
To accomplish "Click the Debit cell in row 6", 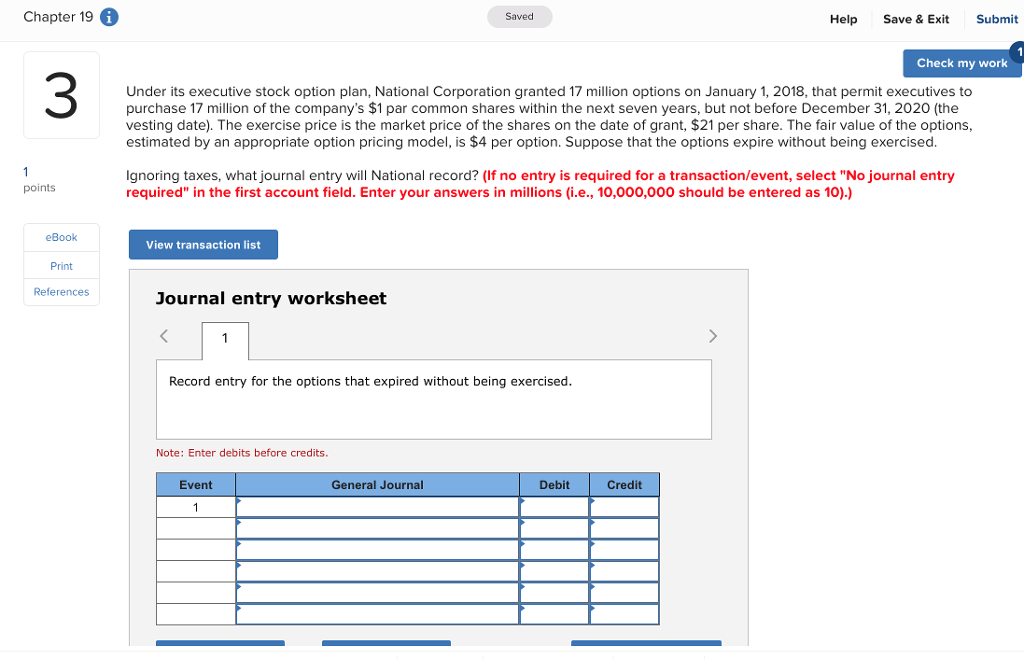I will point(554,615).
